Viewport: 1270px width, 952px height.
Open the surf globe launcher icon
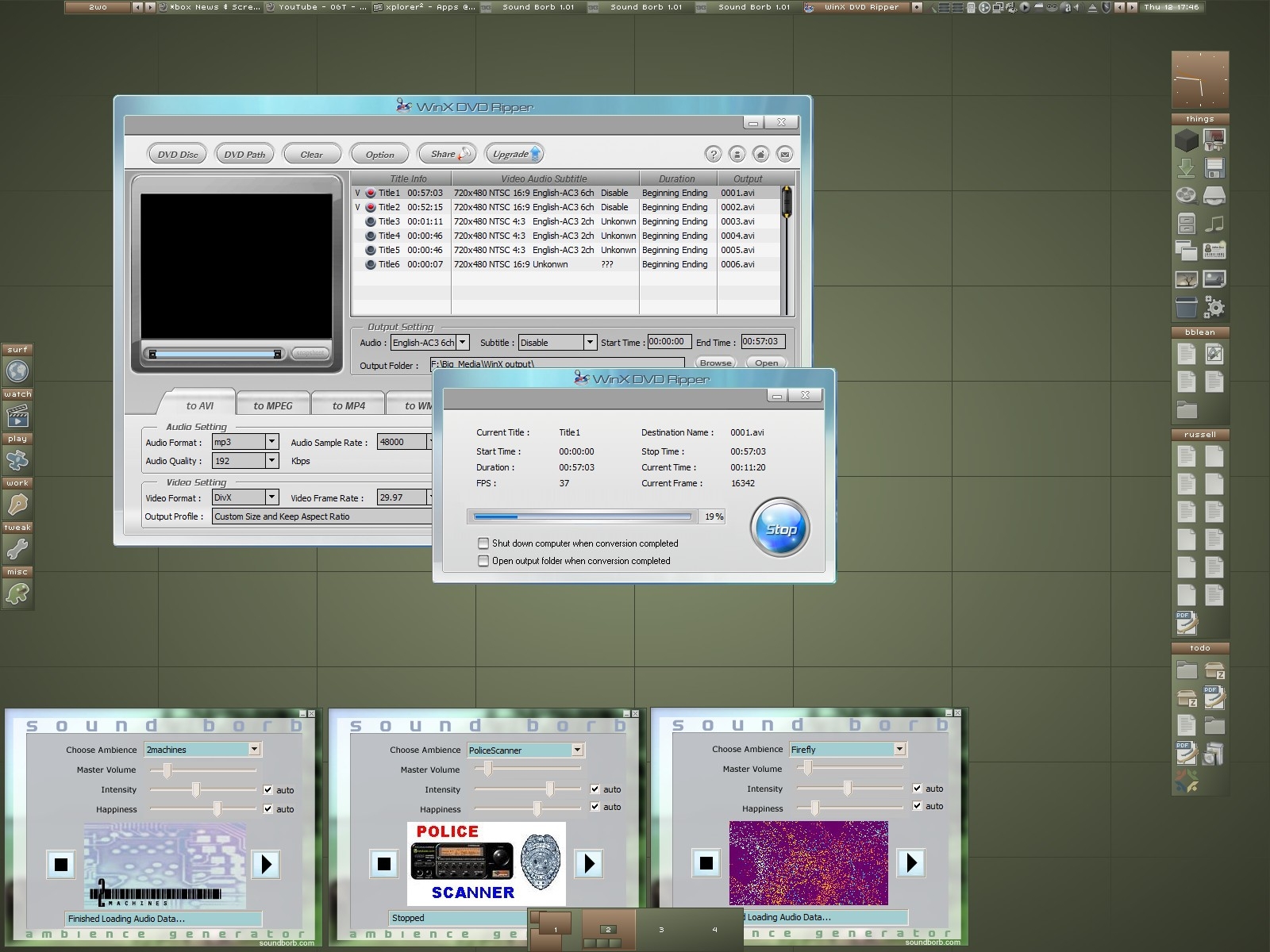[17, 370]
